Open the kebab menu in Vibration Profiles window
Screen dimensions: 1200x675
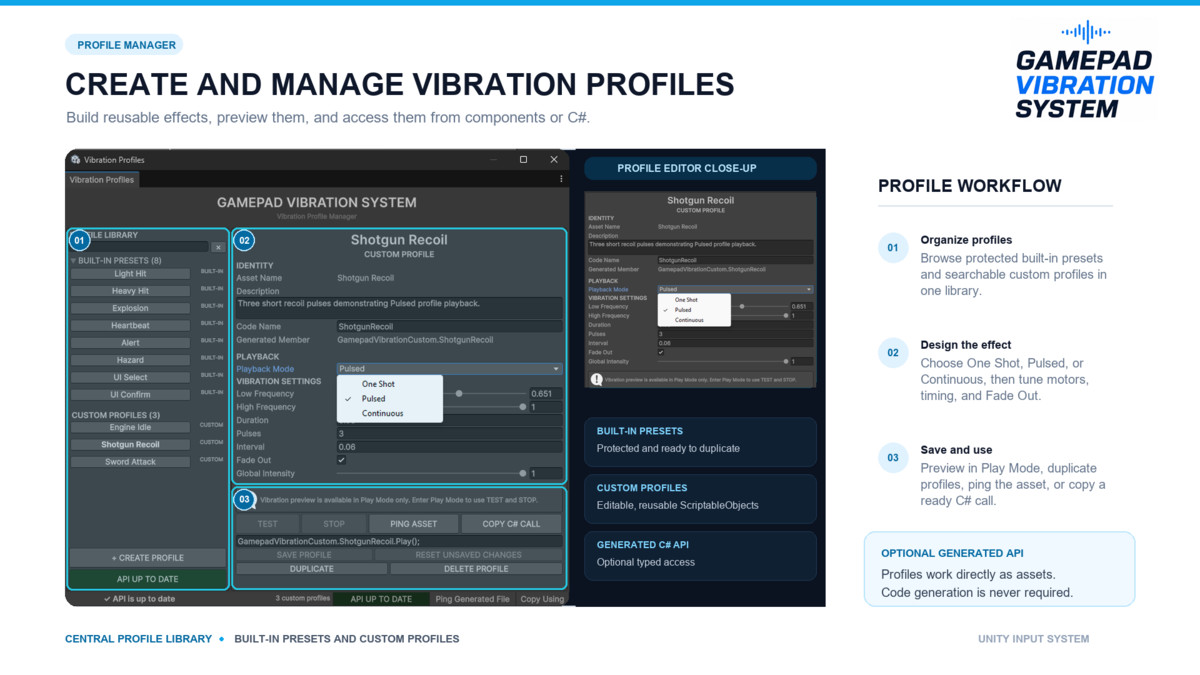point(561,180)
